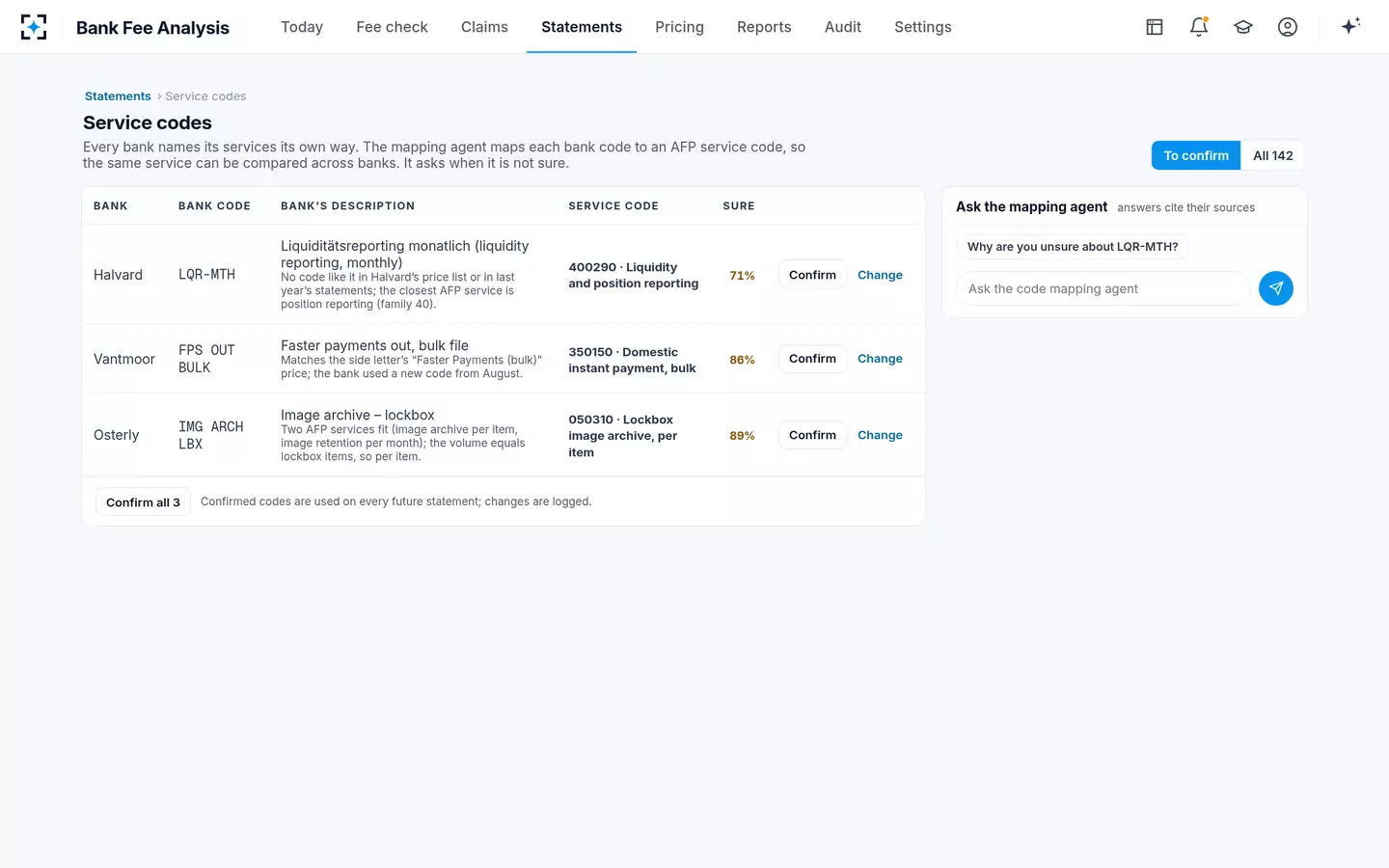This screenshot has height=868, width=1389.
Task: Click the Vantmoor bank cell
Action: pyautogui.click(x=124, y=359)
